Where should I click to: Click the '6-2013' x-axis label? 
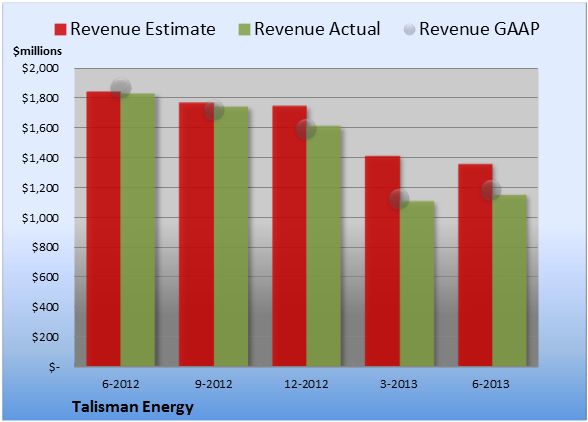pyautogui.click(x=491, y=384)
